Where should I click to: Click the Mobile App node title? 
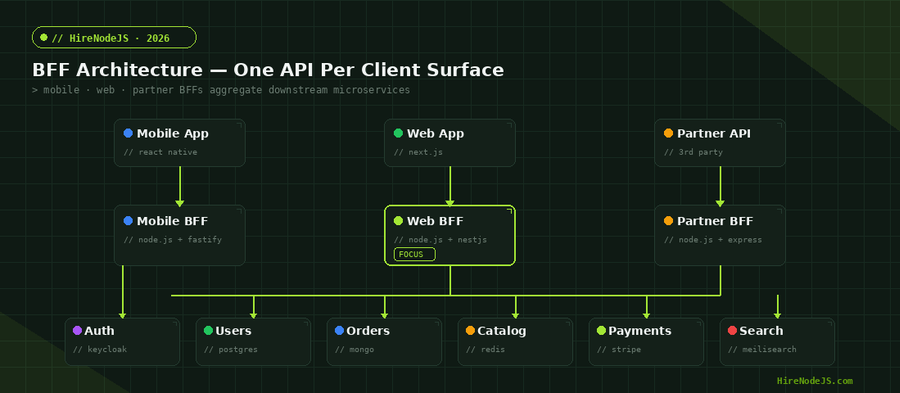click(x=173, y=134)
